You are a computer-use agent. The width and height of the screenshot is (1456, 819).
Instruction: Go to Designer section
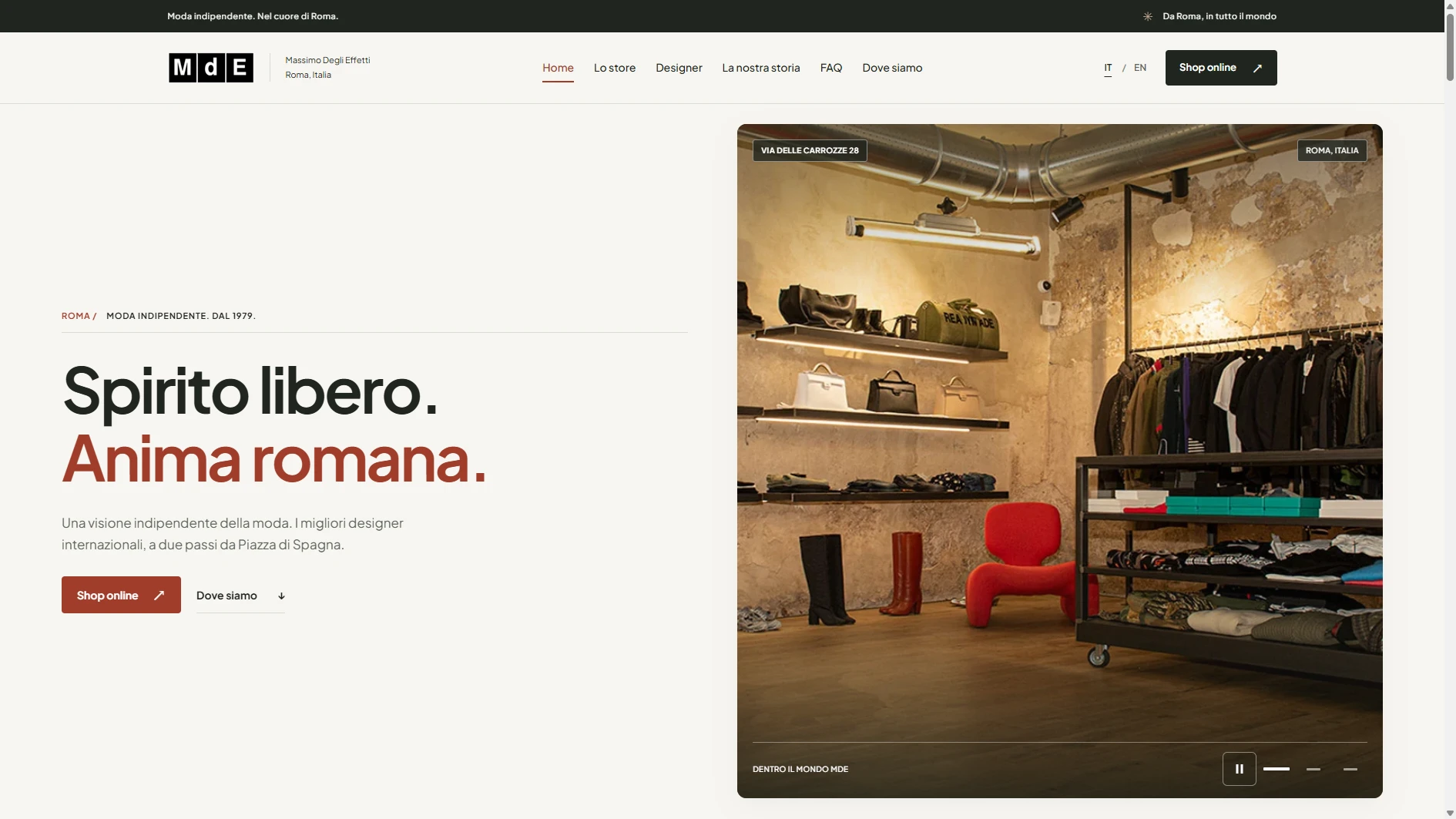click(679, 68)
